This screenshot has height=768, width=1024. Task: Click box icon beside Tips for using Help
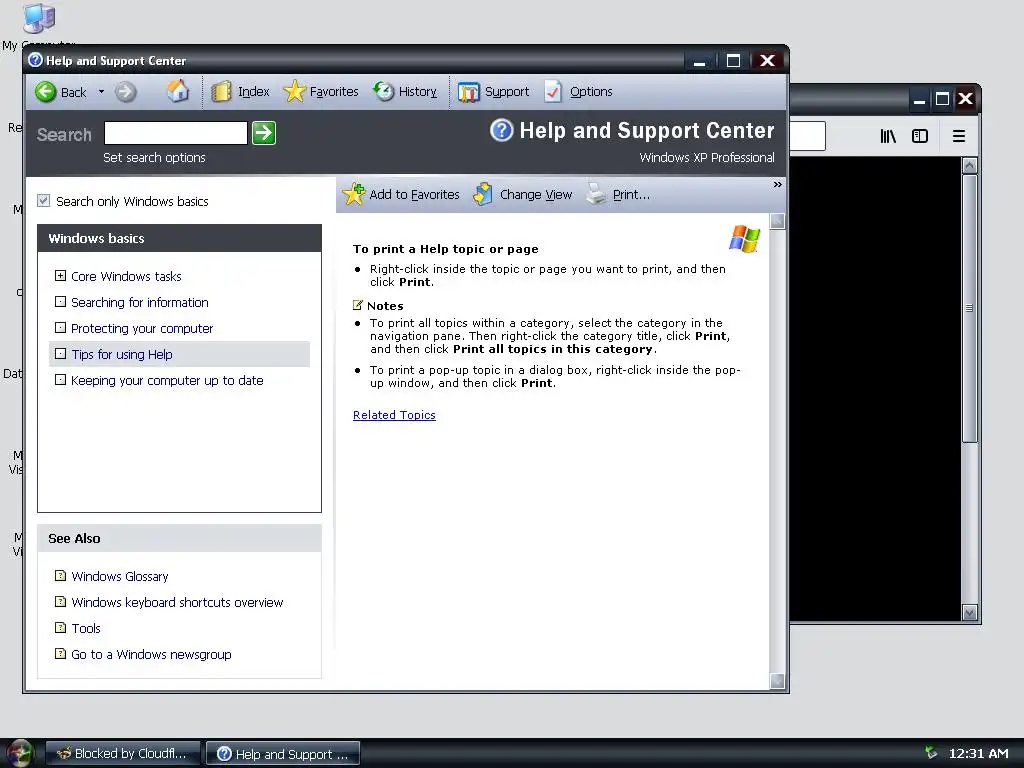point(60,354)
